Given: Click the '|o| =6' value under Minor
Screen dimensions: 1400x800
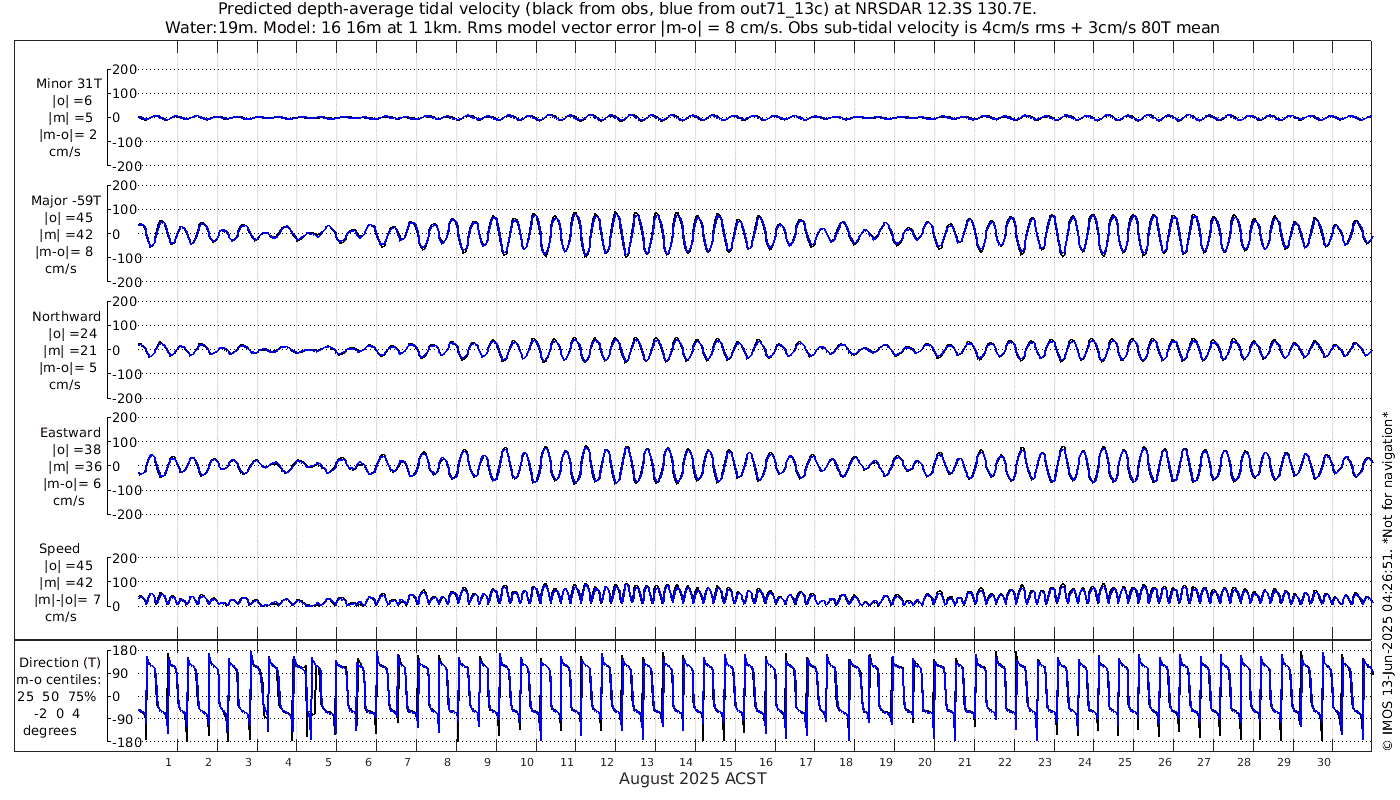Looking at the screenshot, I should 72,101.
